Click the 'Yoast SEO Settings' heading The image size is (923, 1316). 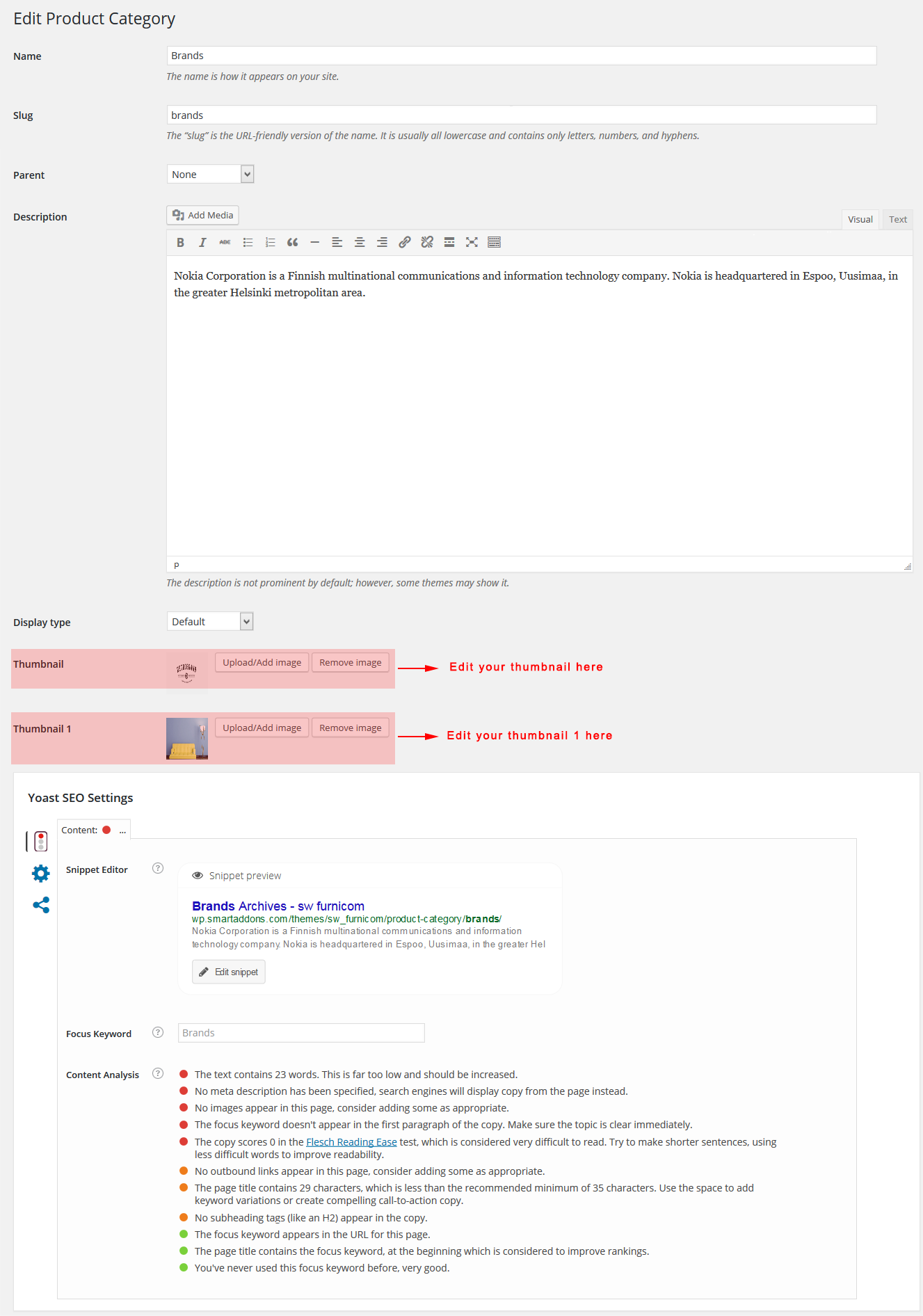click(x=81, y=798)
